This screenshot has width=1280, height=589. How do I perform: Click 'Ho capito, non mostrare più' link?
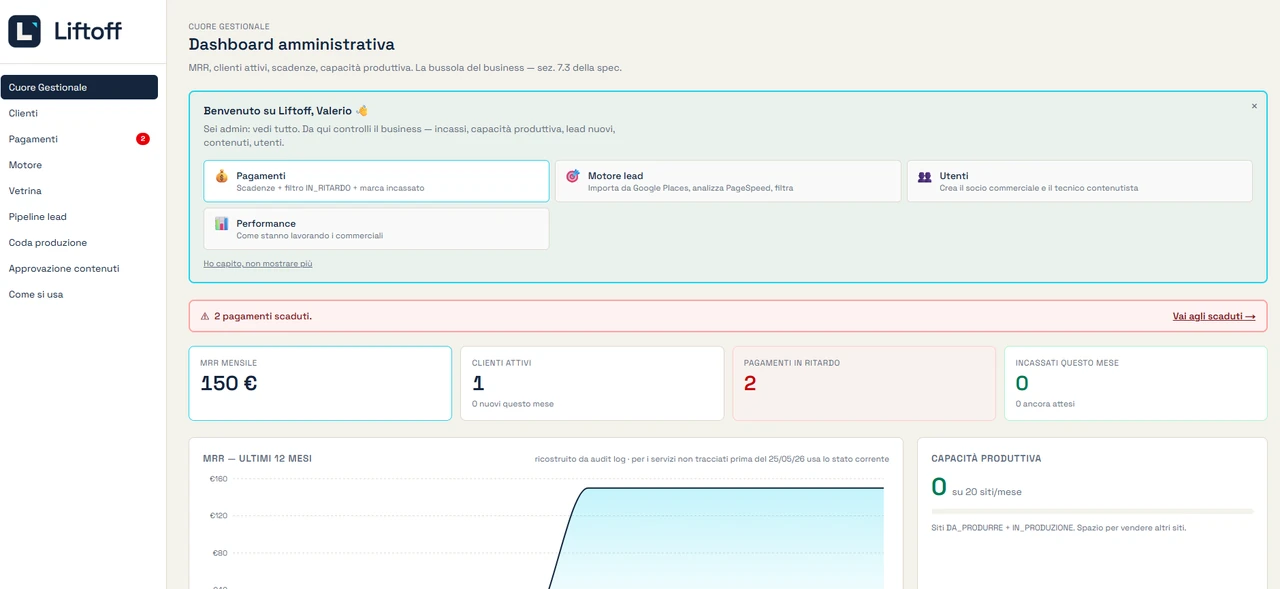[258, 264]
